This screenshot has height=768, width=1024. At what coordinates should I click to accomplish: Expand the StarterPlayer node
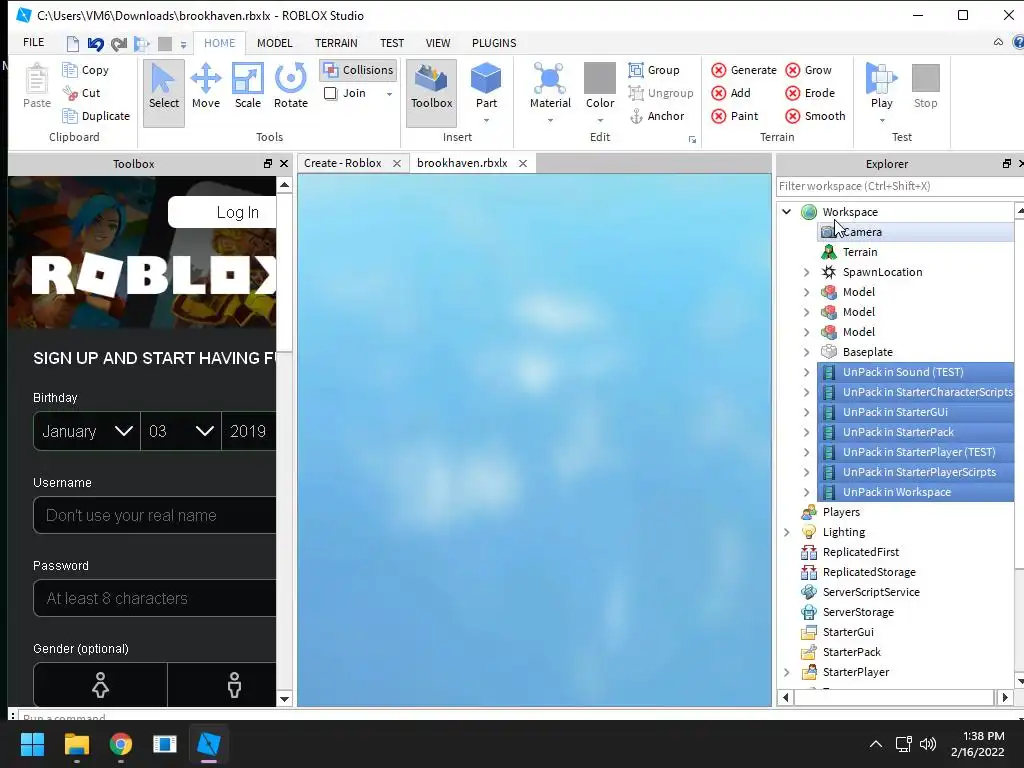coord(787,672)
